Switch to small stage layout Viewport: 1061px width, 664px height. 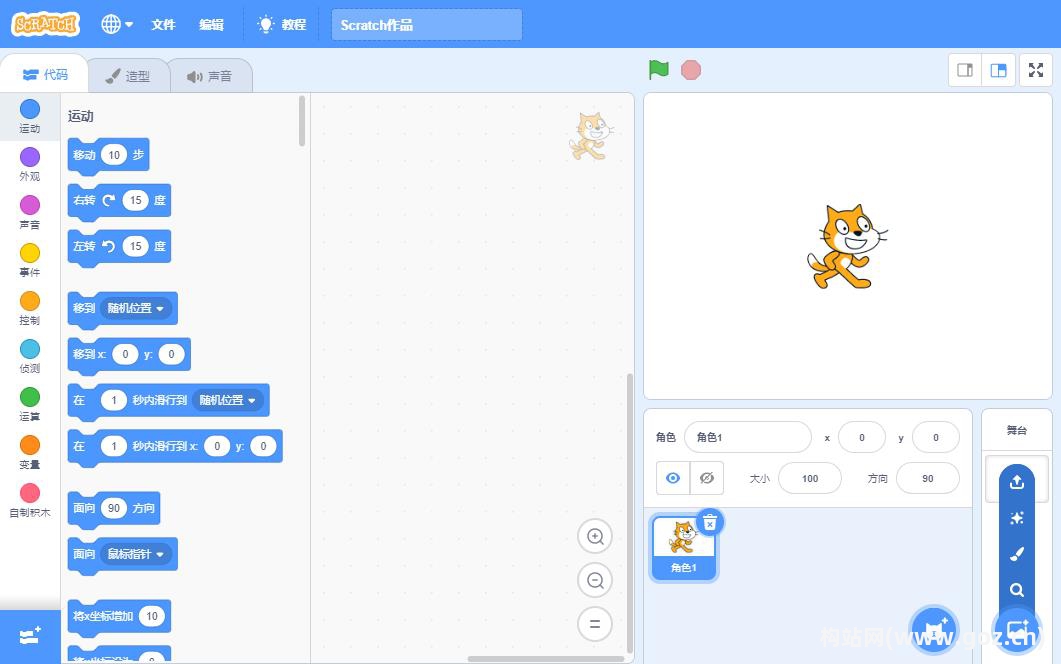pos(965,70)
